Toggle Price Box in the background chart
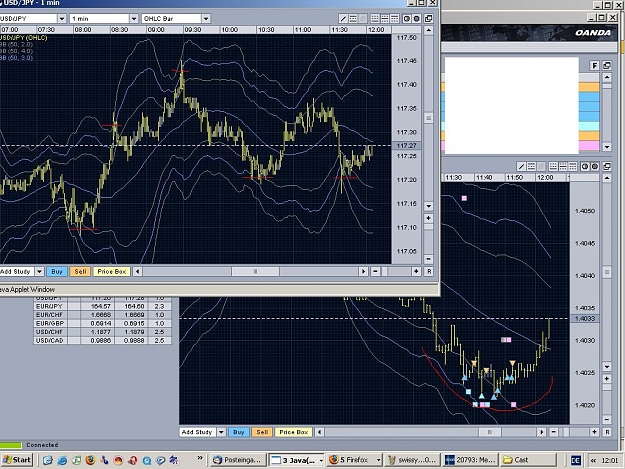 (294, 432)
